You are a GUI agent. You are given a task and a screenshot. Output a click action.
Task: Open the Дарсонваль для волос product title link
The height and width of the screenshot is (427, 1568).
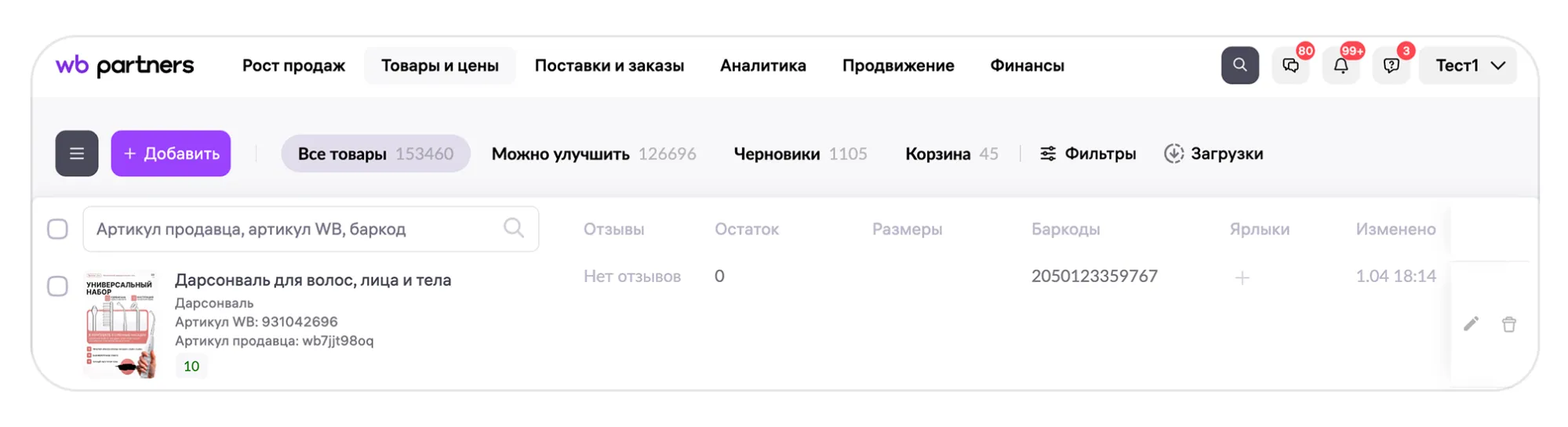[x=313, y=280]
